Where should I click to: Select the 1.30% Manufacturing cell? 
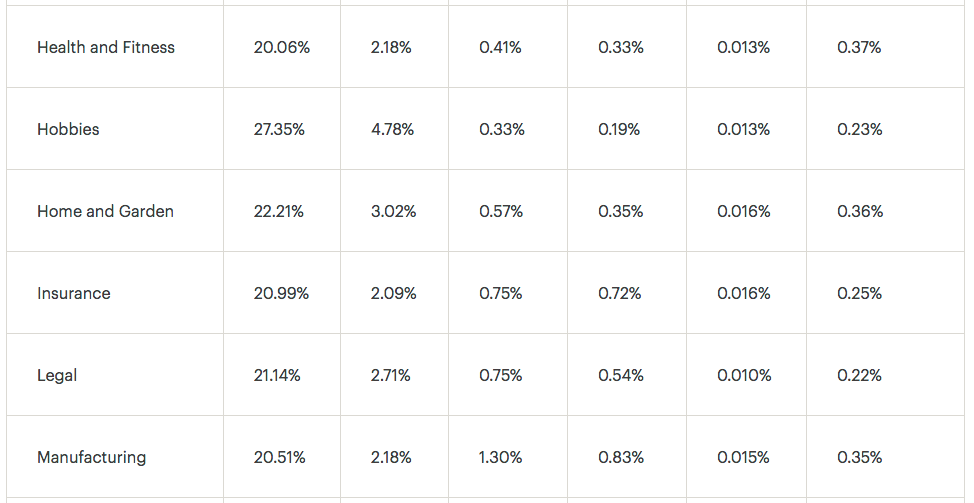point(501,457)
